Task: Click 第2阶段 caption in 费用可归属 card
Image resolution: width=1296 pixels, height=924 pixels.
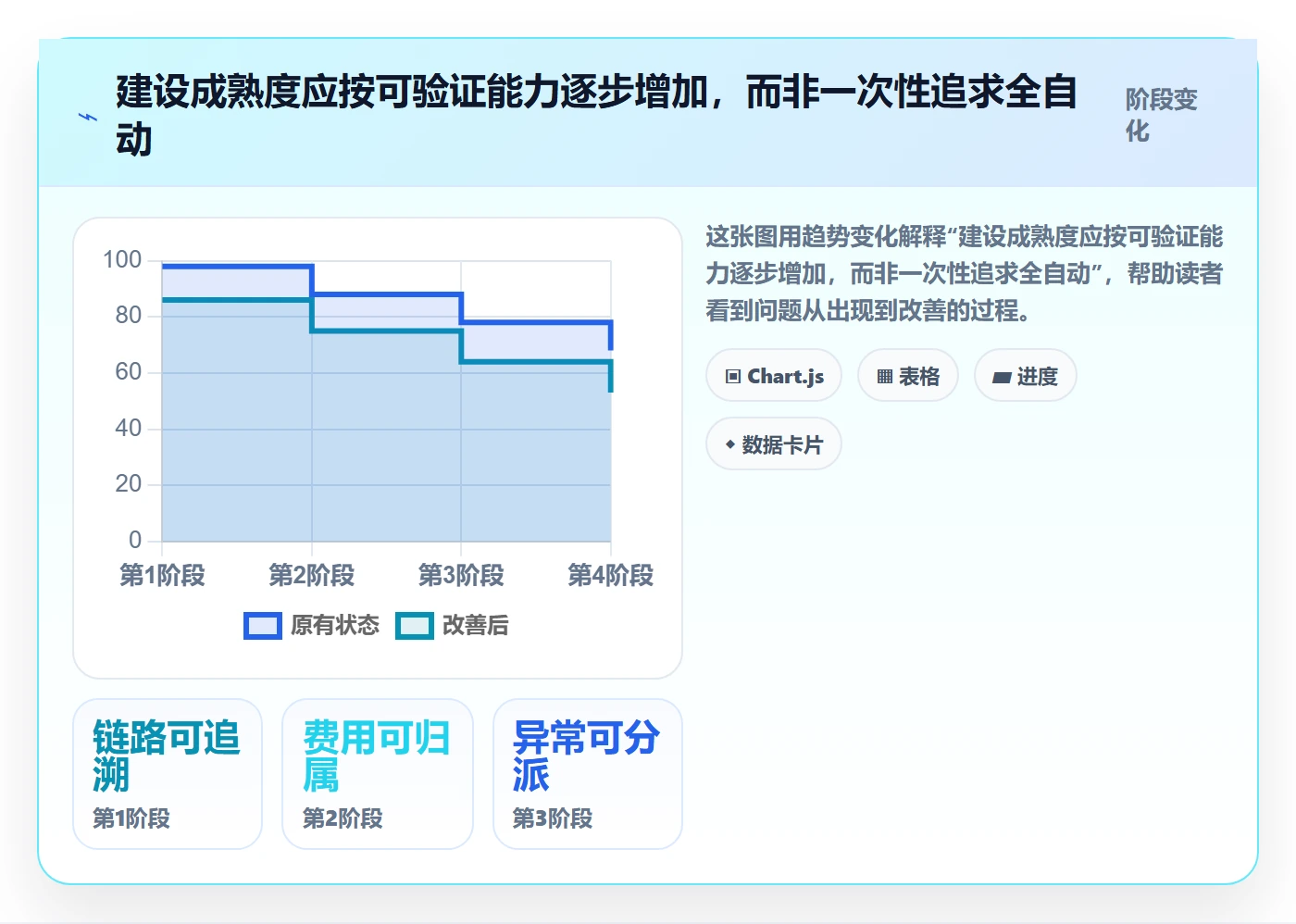Action: (x=343, y=818)
